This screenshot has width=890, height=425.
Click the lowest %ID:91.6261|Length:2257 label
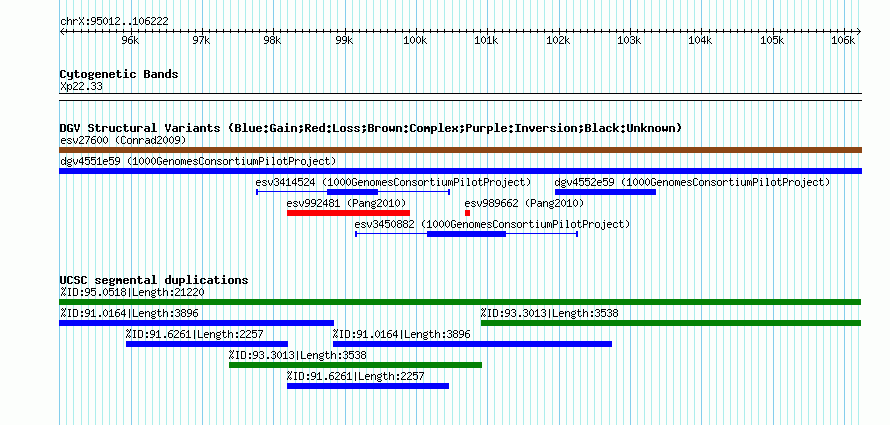pyautogui.click(x=355, y=376)
